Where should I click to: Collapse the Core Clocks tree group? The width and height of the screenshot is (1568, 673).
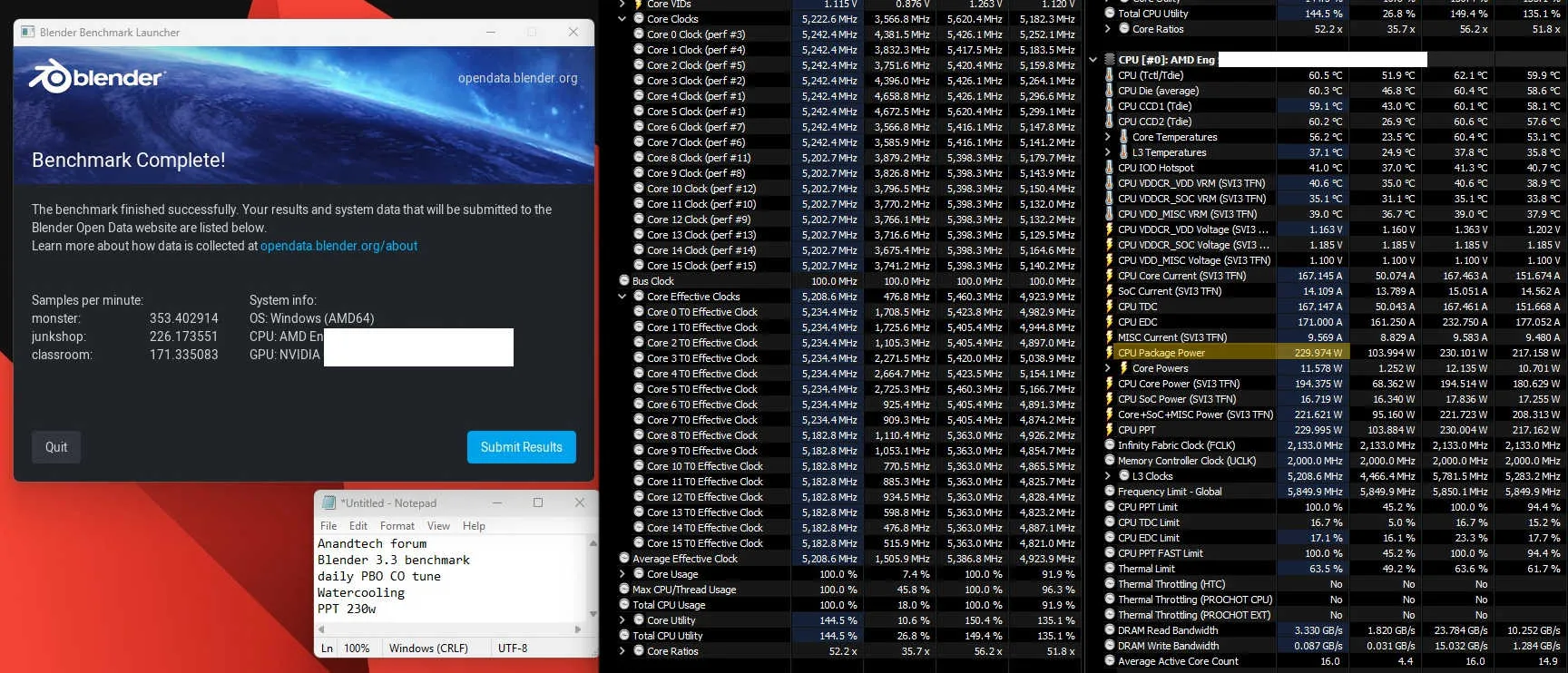pos(622,19)
